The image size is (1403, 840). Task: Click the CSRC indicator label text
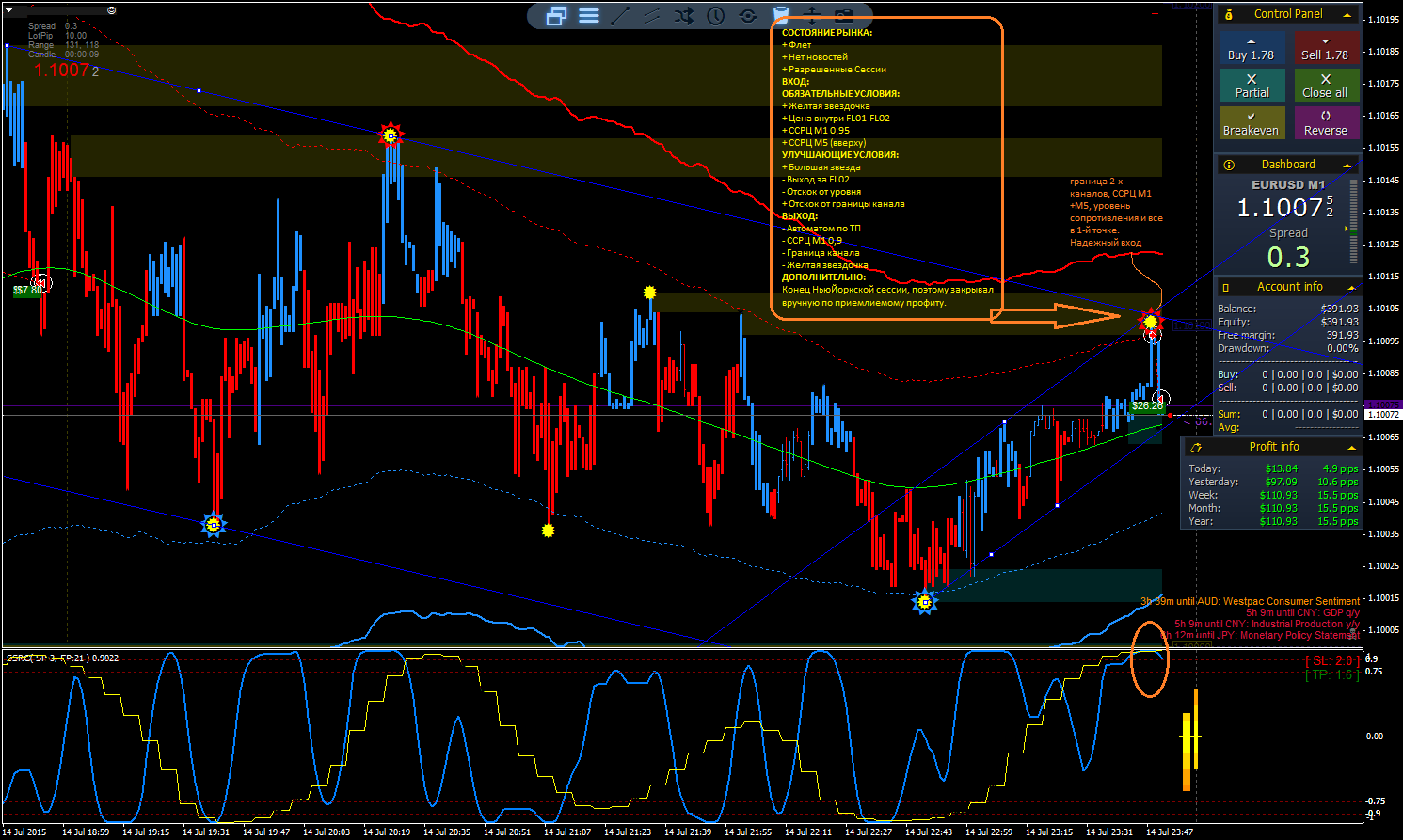63,658
